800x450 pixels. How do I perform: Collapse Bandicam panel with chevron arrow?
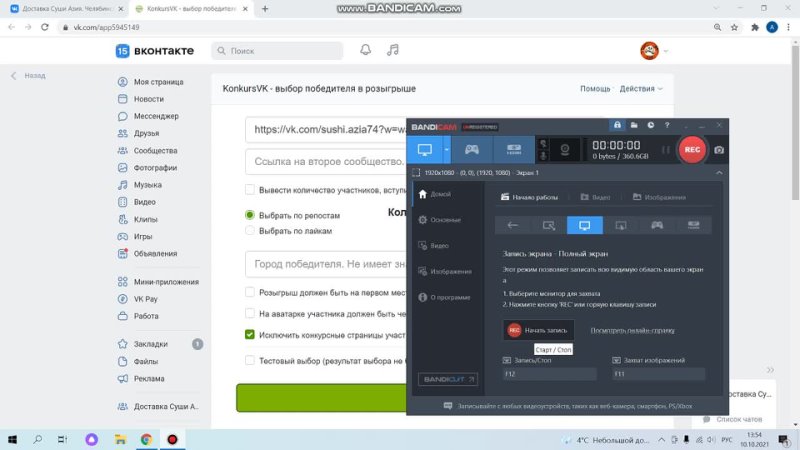point(719,173)
